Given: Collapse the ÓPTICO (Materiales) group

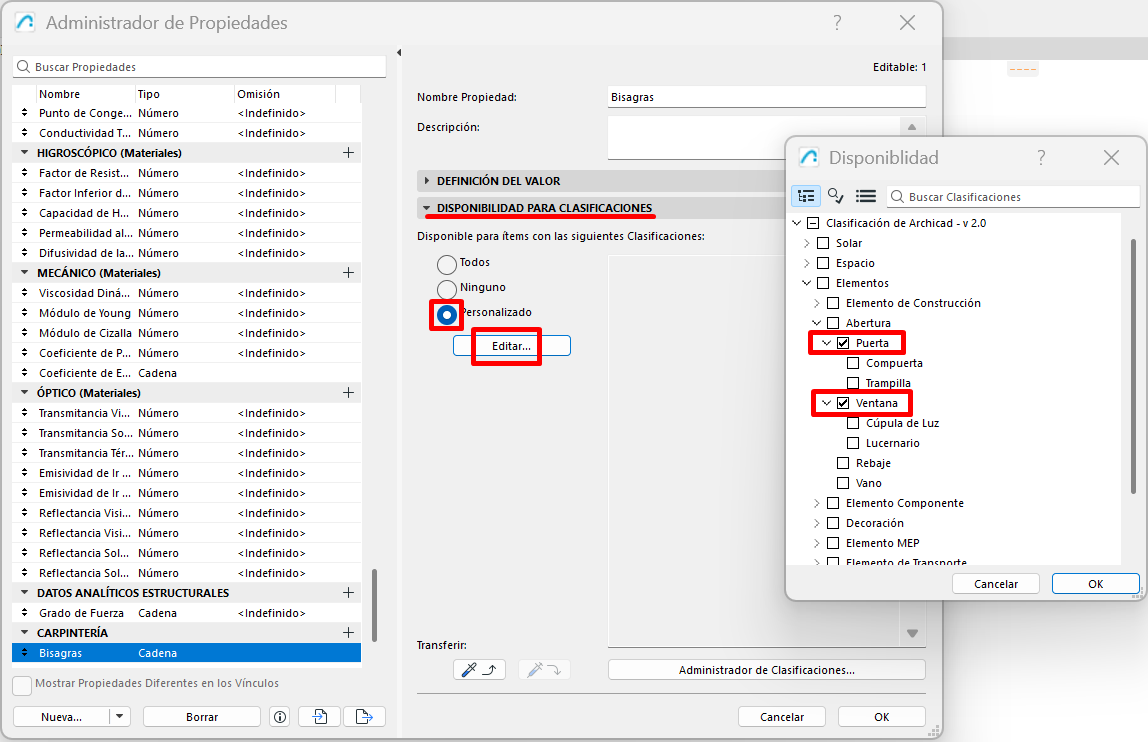Looking at the screenshot, I should [x=25, y=393].
